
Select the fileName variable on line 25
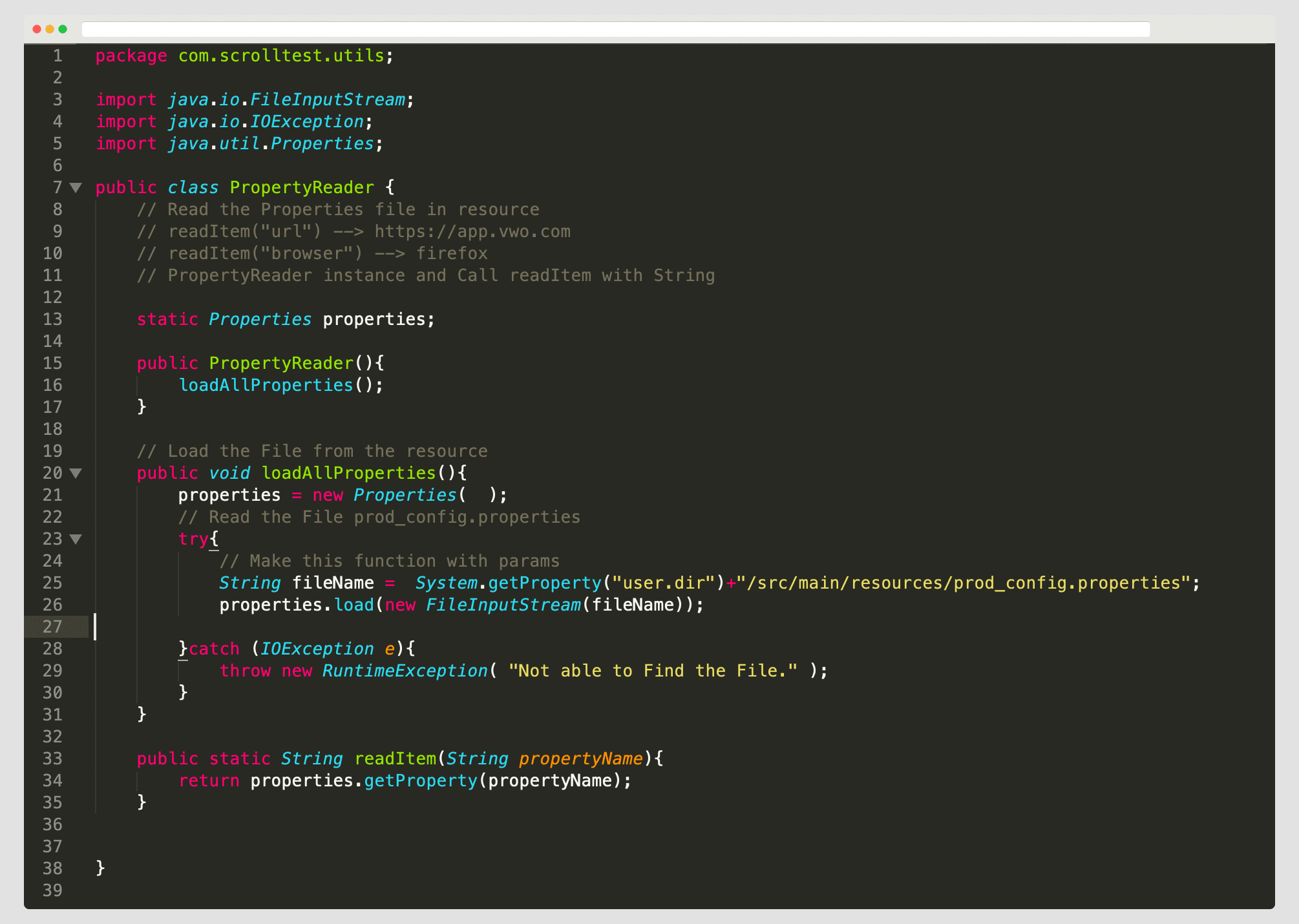point(331,582)
